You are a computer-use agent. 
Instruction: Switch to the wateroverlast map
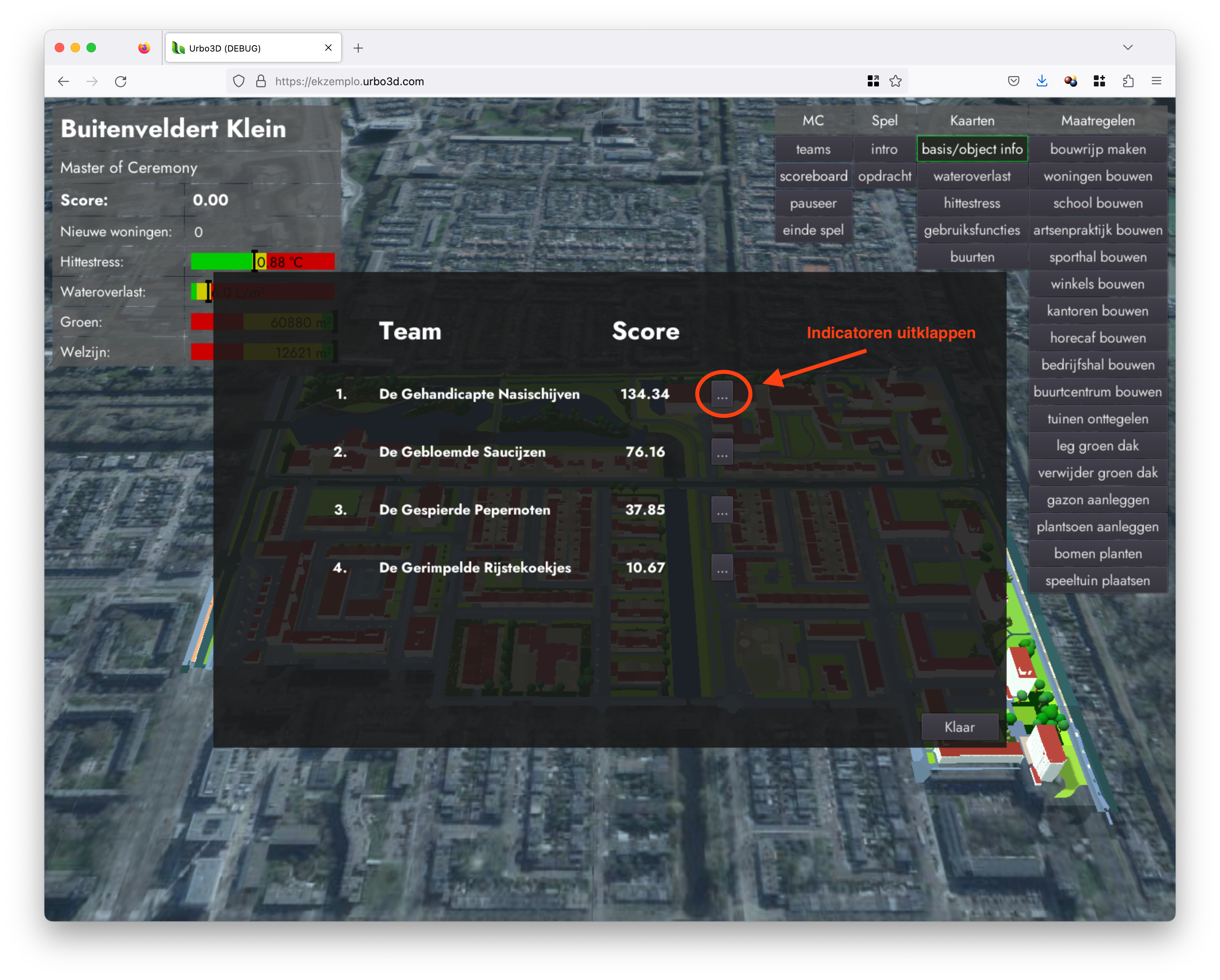pyautogui.click(x=972, y=176)
